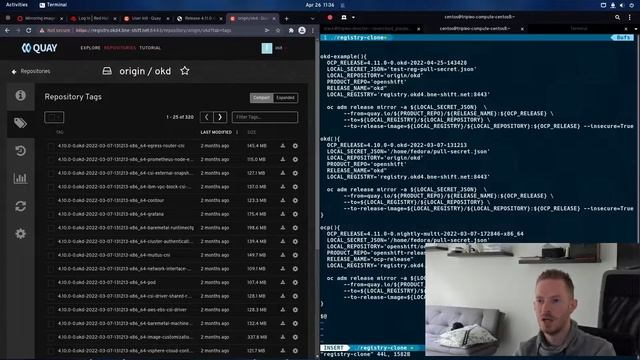Open the new-terminal dropdown arrow

point(353,18)
